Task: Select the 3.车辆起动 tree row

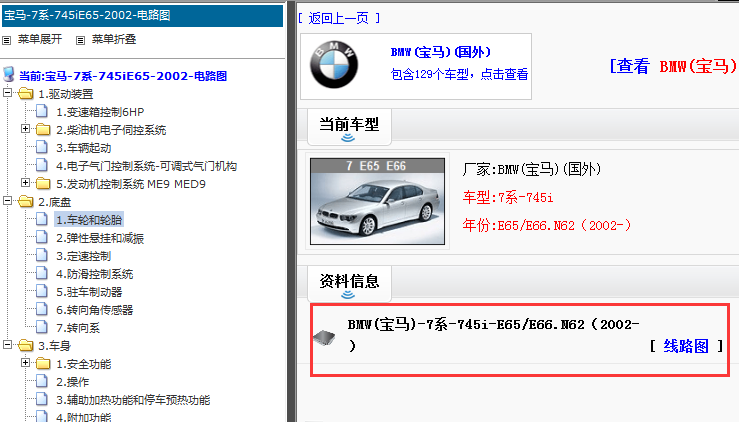Action: click(83, 148)
